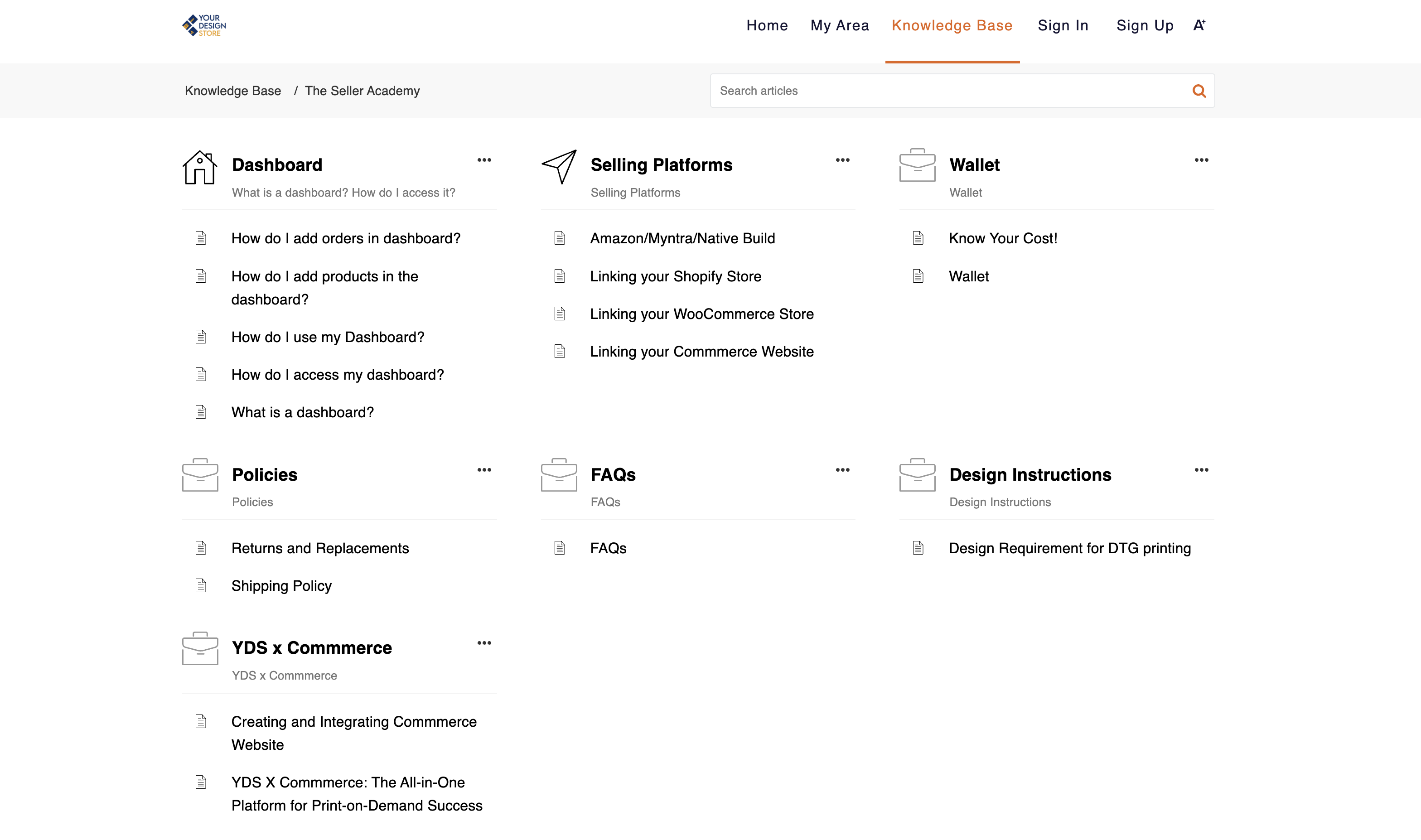The width and height of the screenshot is (1421, 840).
Task: Click the Your Design Store logo
Action: [203, 25]
